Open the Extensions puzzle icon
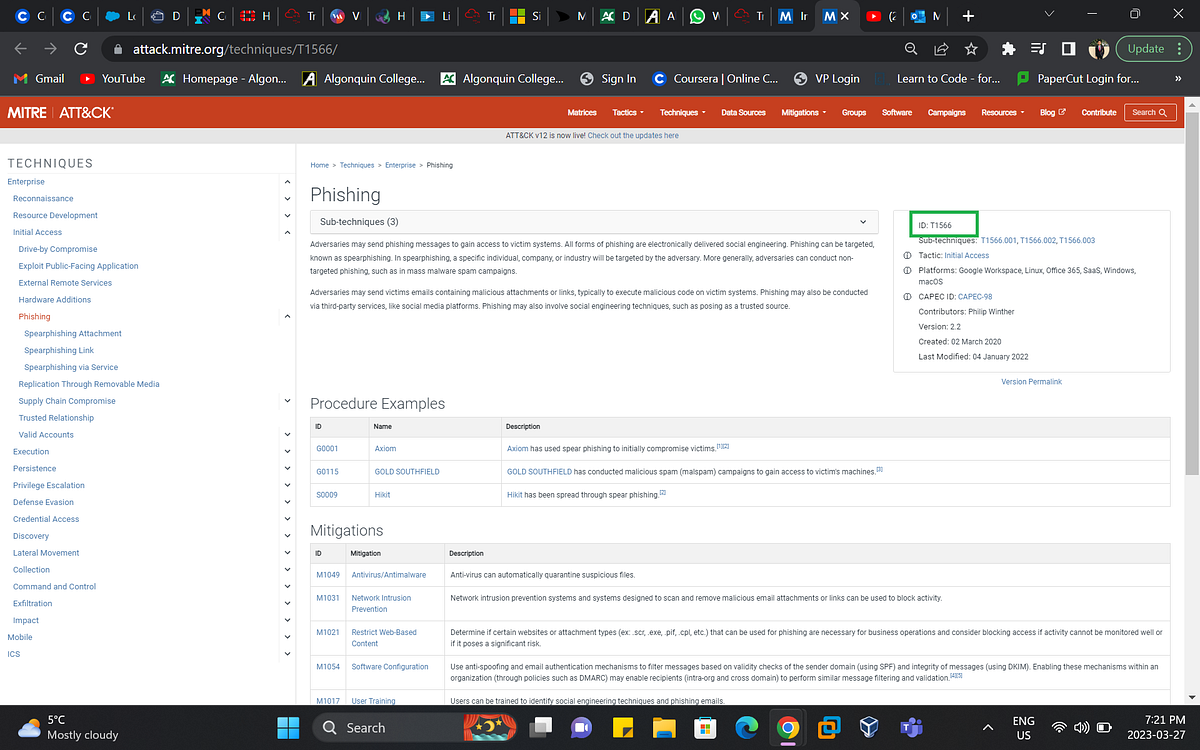This screenshot has height=750, width=1200. coord(1008,47)
